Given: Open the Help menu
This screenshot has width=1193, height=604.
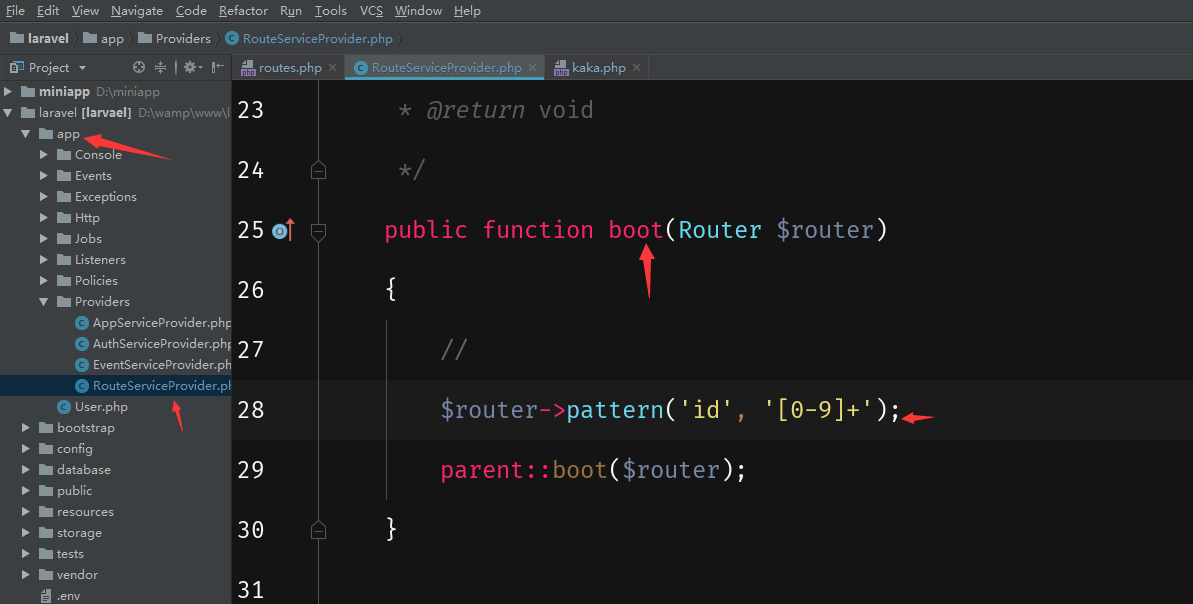Looking at the screenshot, I should pyautogui.click(x=467, y=11).
